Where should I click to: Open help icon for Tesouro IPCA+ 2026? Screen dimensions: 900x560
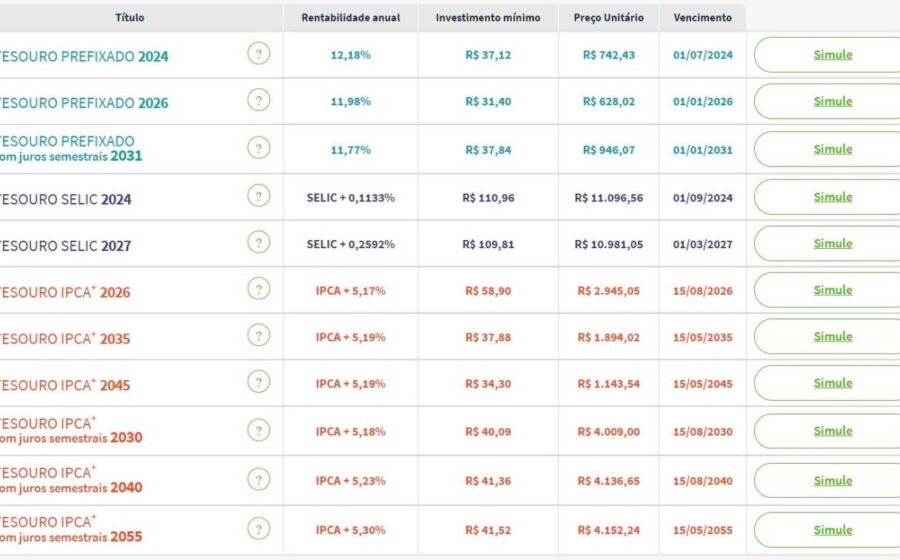pos(258,289)
